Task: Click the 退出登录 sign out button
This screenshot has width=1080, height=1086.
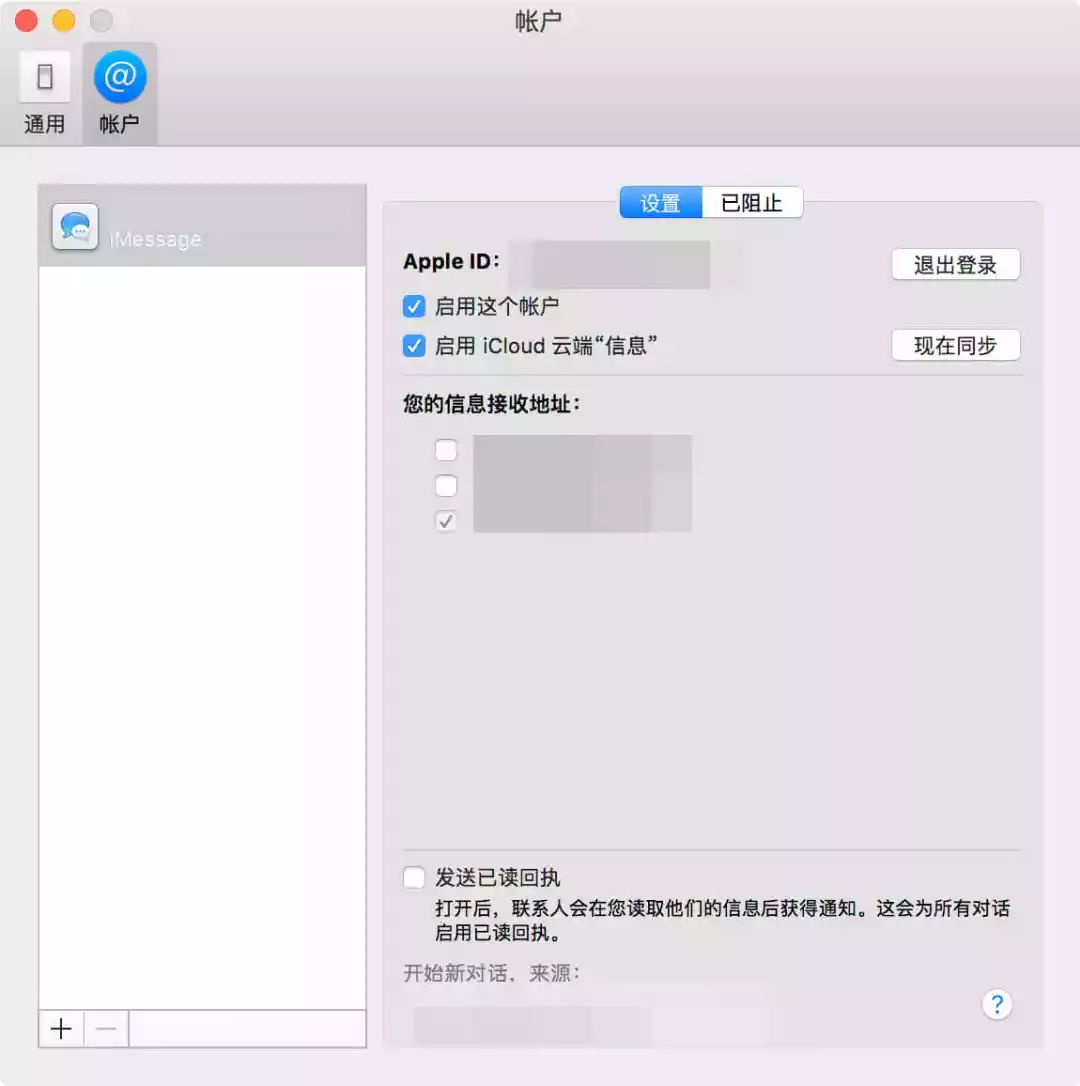Action: point(955,265)
